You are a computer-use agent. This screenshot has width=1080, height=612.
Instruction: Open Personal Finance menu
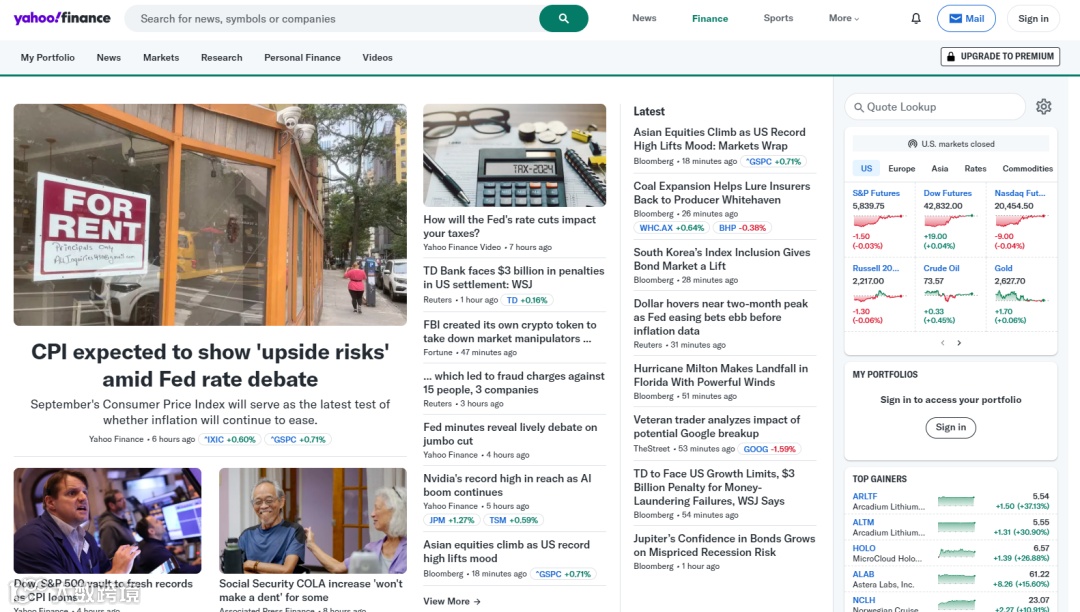[302, 58]
